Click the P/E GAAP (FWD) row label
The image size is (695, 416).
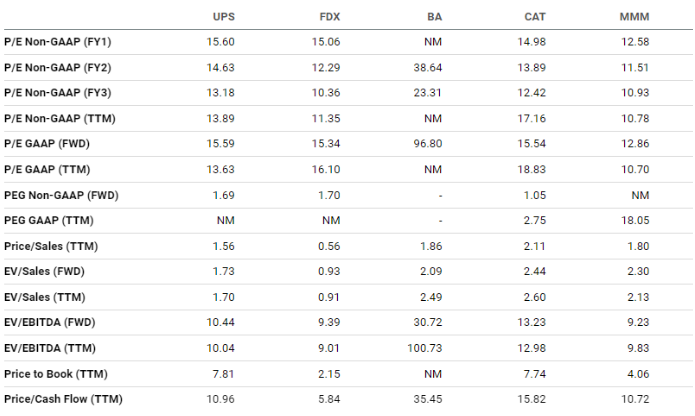click(47, 144)
